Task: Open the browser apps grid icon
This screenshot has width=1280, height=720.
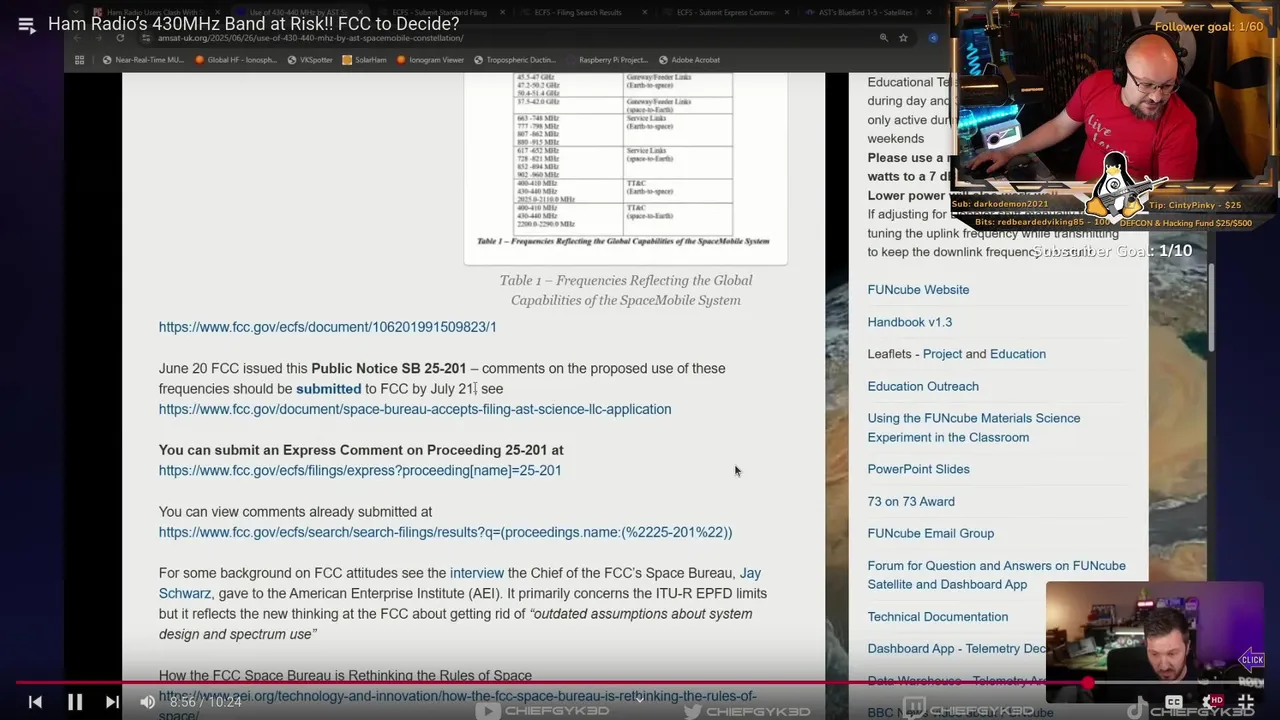Action: click(80, 60)
